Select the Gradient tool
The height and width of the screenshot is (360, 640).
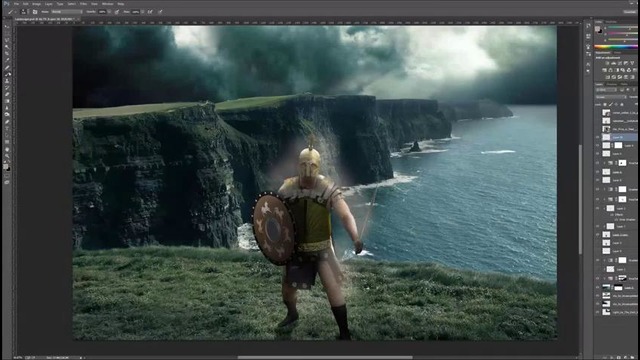pyautogui.click(x=7, y=101)
